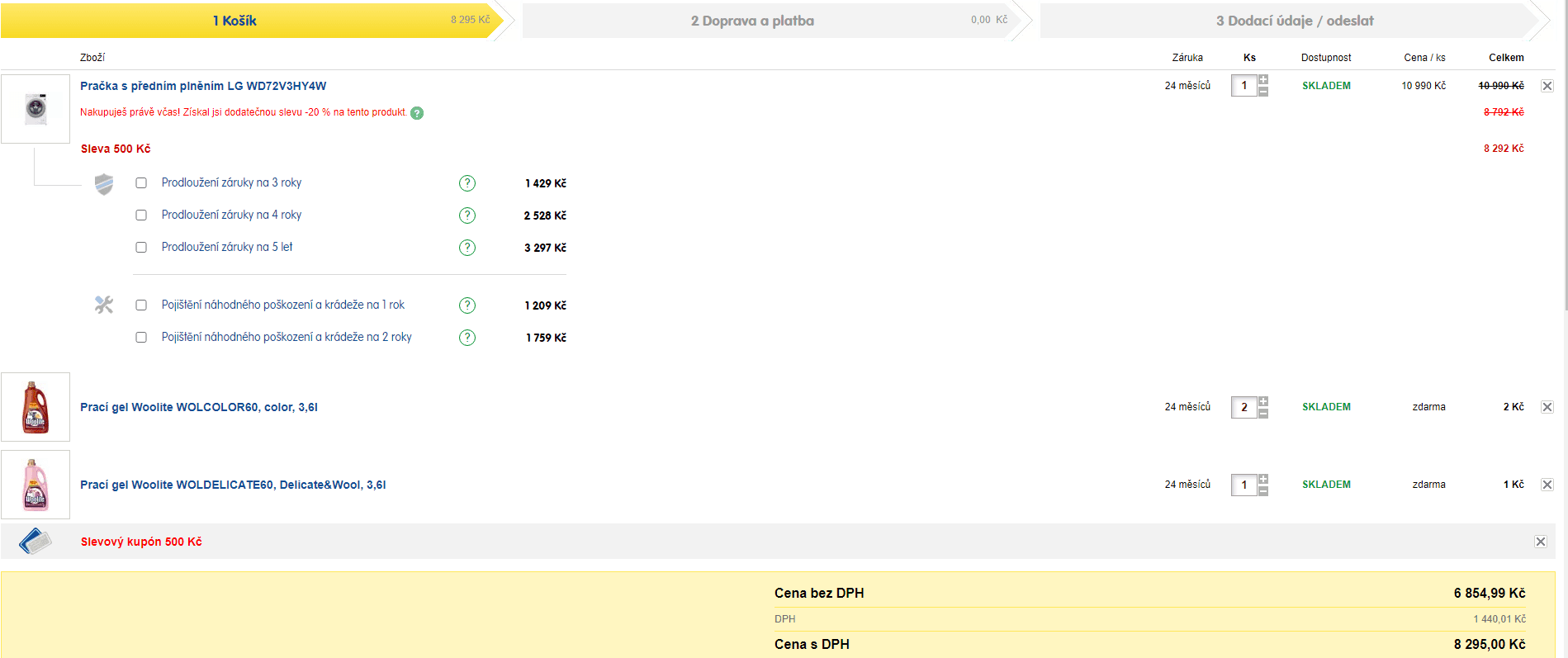Image resolution: width=1568 pixels, height=658 pixels.
Task: Click the Woolite Delicate gel thumbnail
Action: [36, 485]
